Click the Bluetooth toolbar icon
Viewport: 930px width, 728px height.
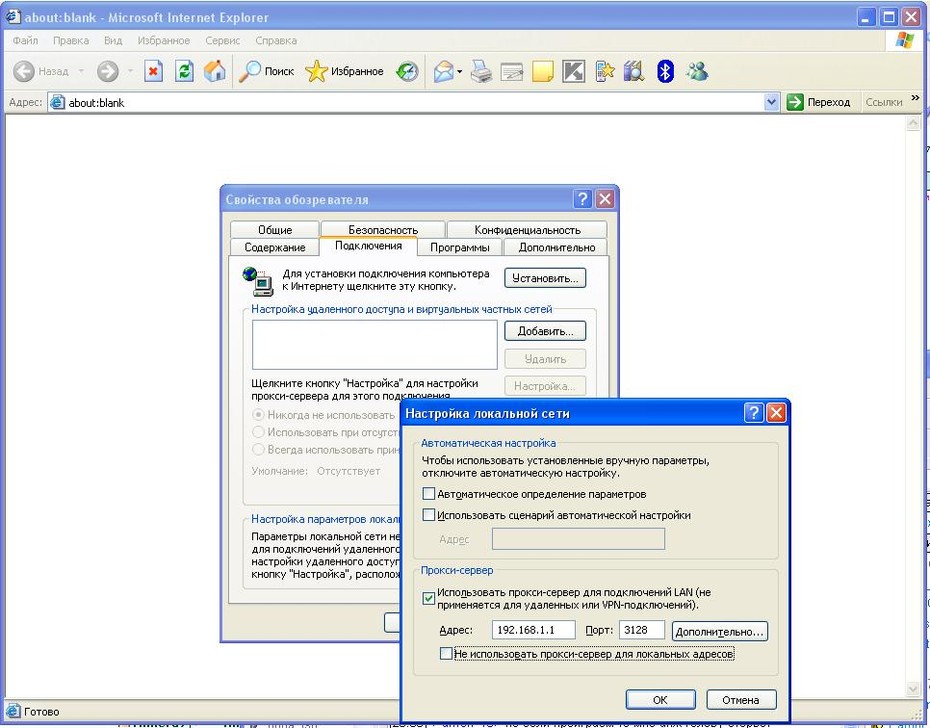(x=665, y=71)
